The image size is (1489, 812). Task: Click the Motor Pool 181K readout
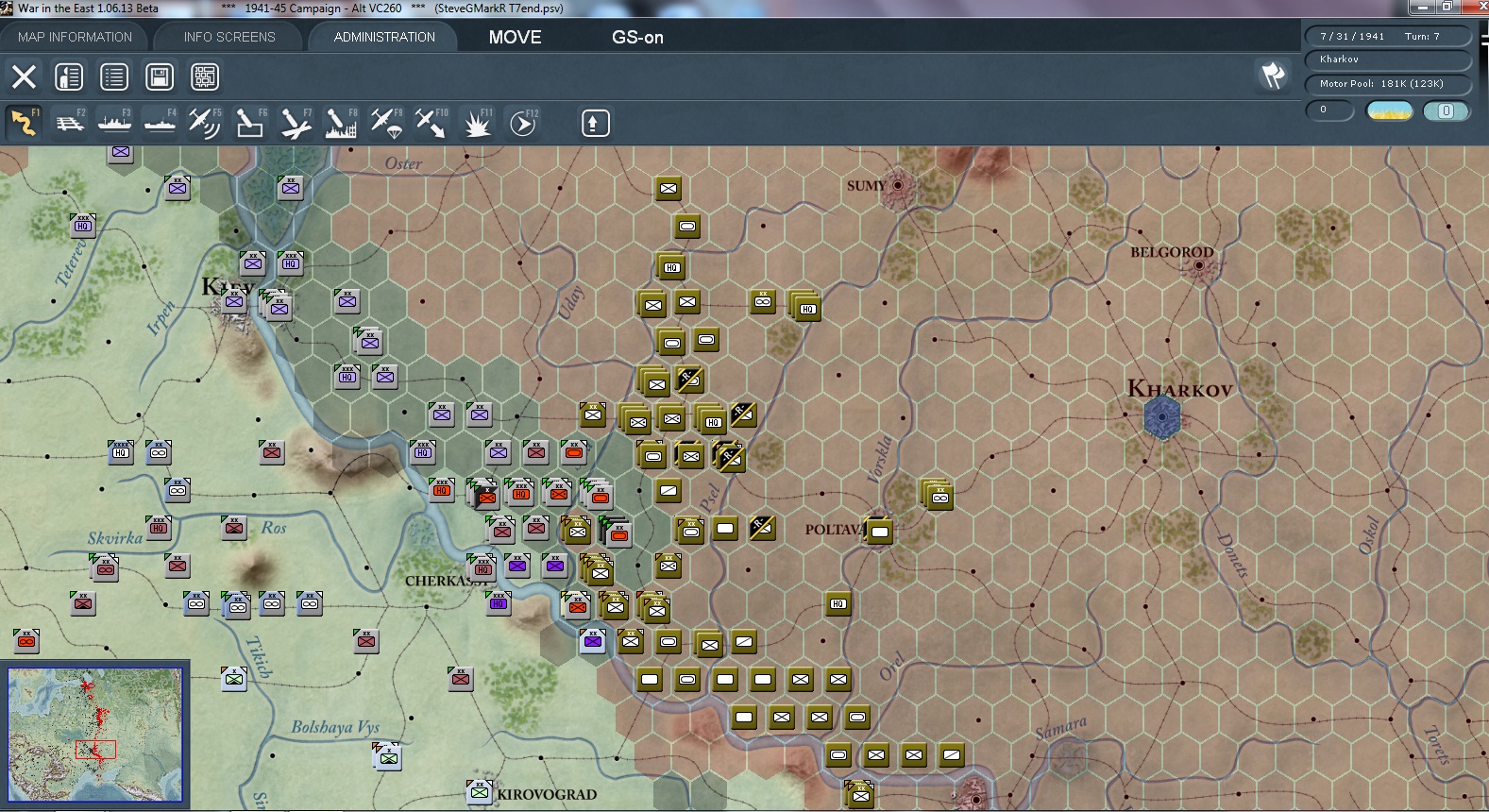pos(1388,84)
